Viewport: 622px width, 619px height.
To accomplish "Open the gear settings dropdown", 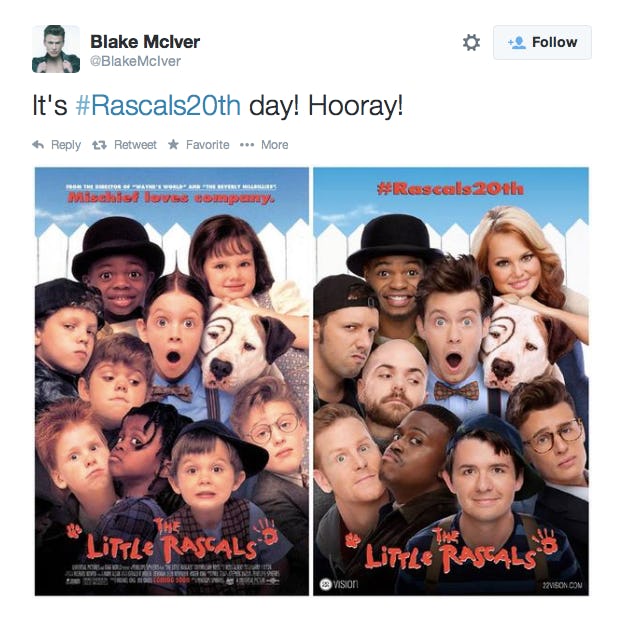I will 471,42.
